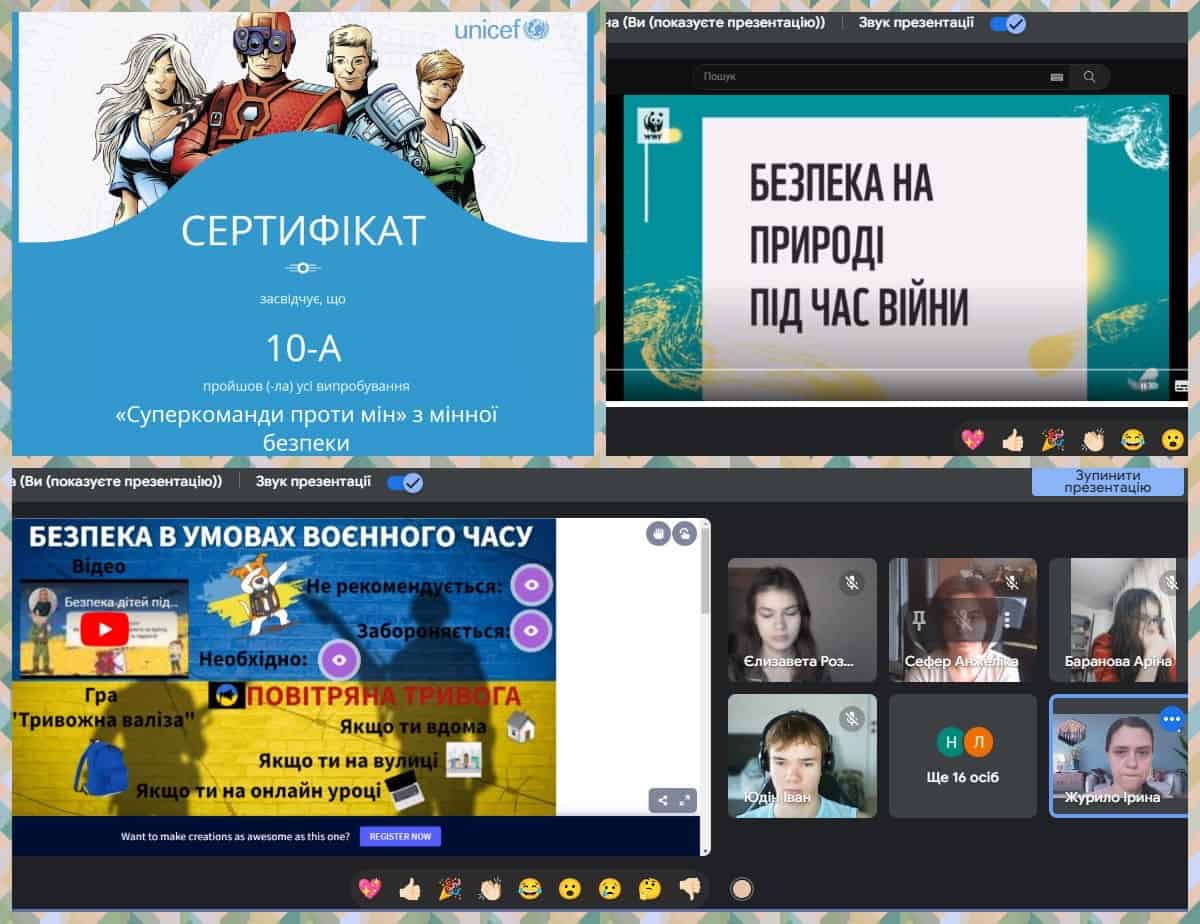The height and width of the screenshot is (924, 1200).
Task: Toggle subtitles icon on the WWF video
Action: pyautogui.click(x=1181, y=385)
